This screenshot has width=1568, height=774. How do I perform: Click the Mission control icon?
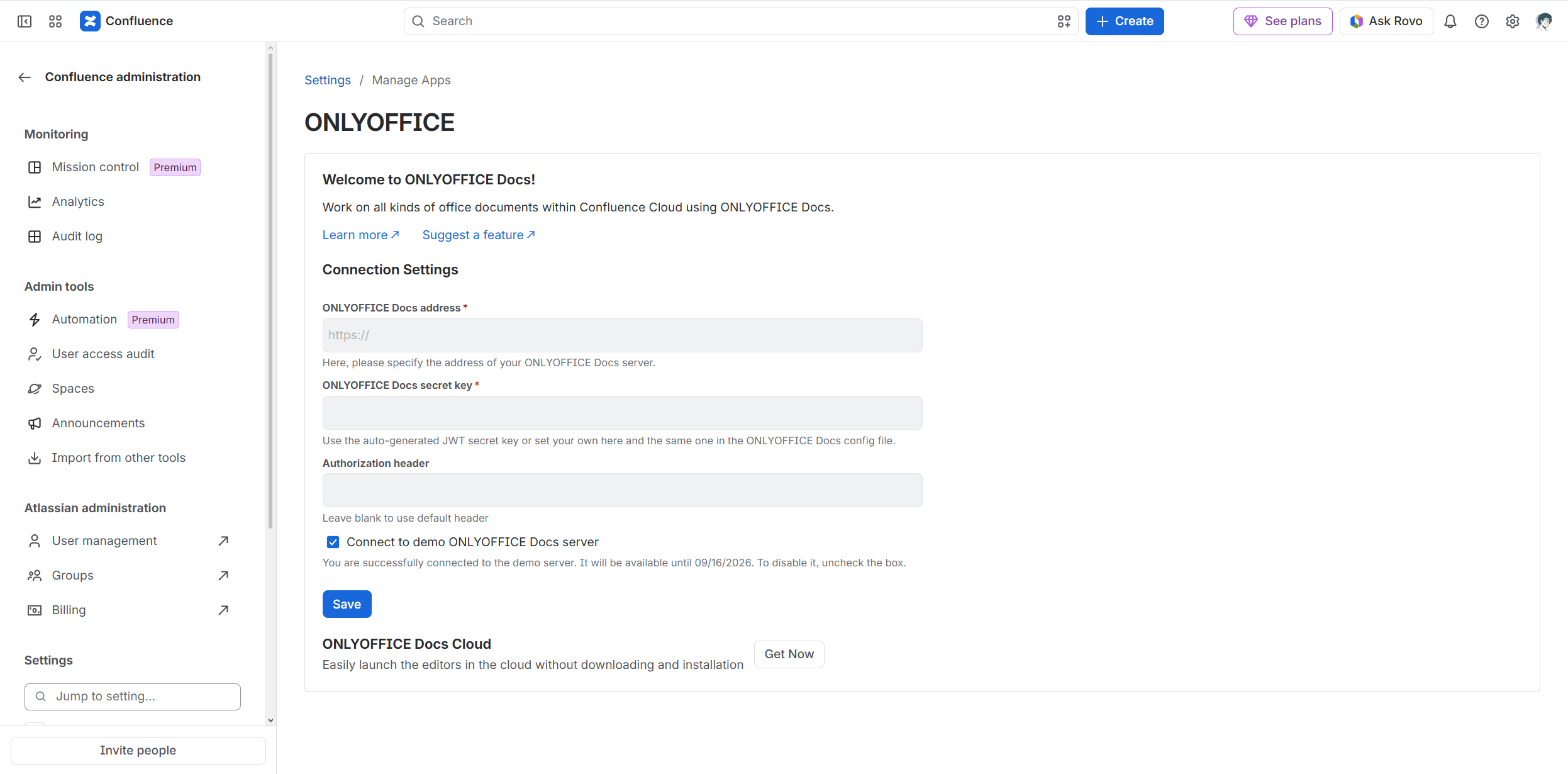pyautogui.click(x=35, y=167)
